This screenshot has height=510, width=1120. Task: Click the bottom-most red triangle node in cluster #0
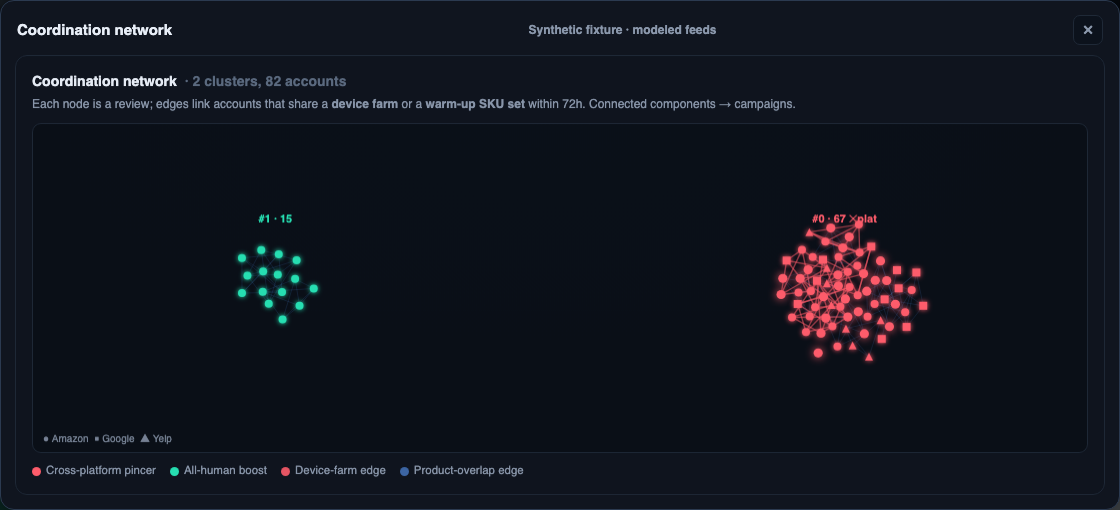coord(869,356)
